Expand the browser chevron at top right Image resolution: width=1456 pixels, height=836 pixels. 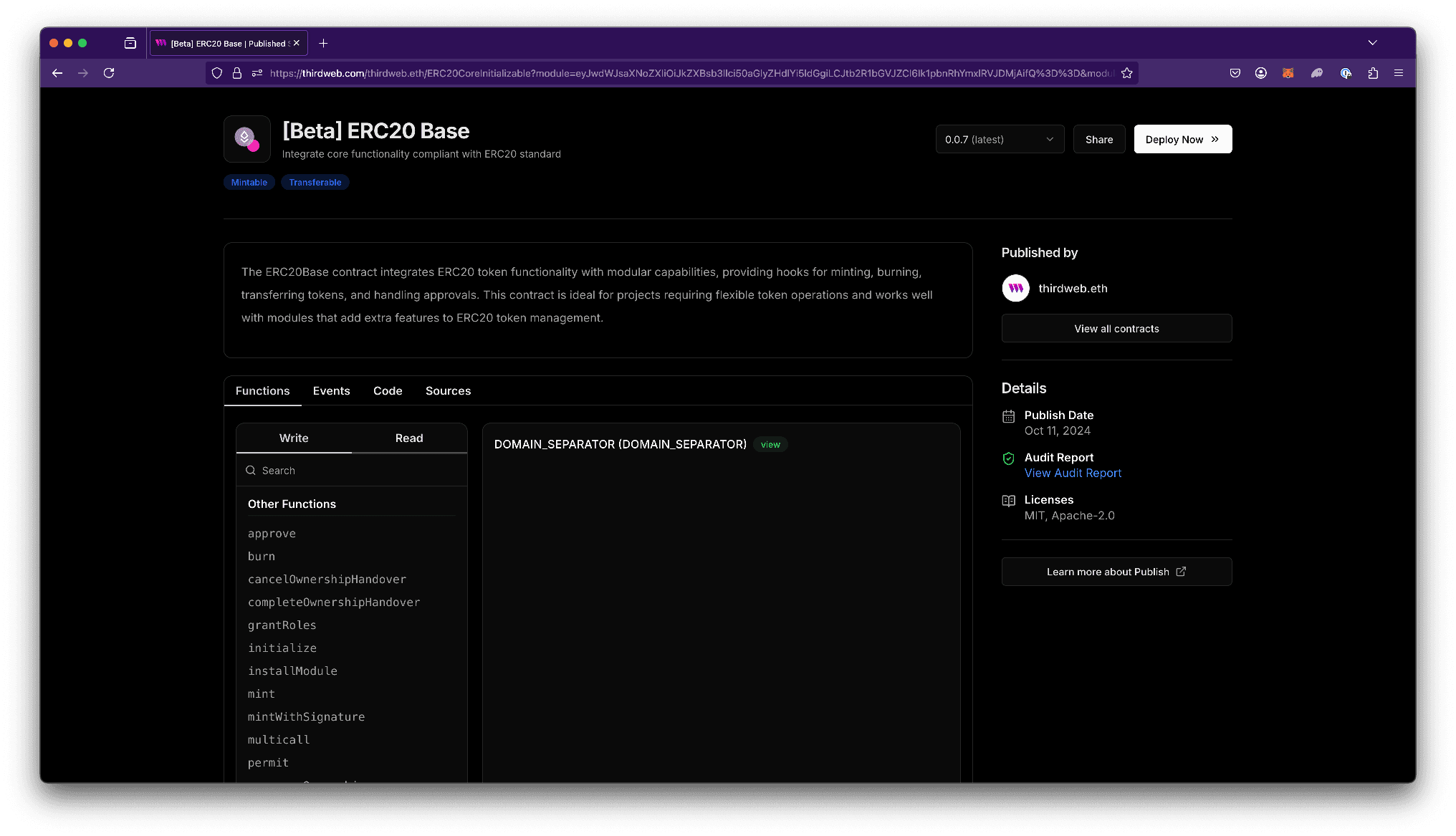(1373, 43)
